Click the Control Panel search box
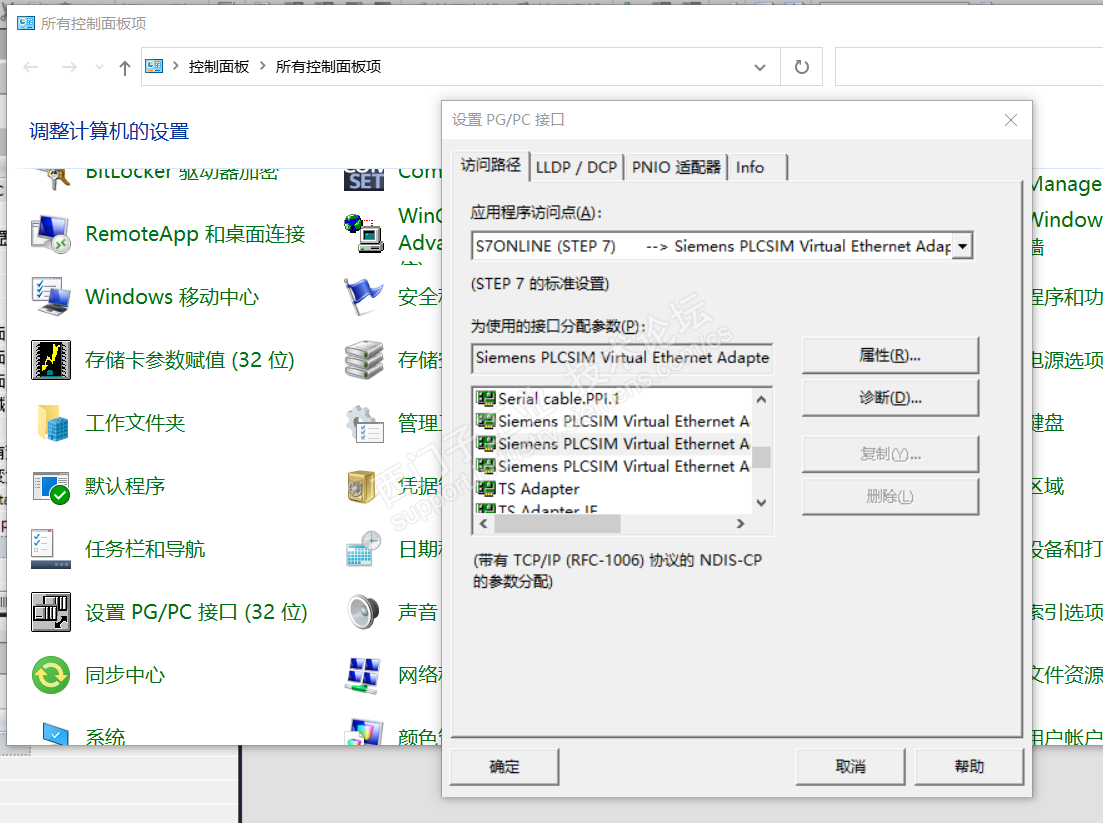The width and height of the screenshot is (1103, 823). click(969, 67)
